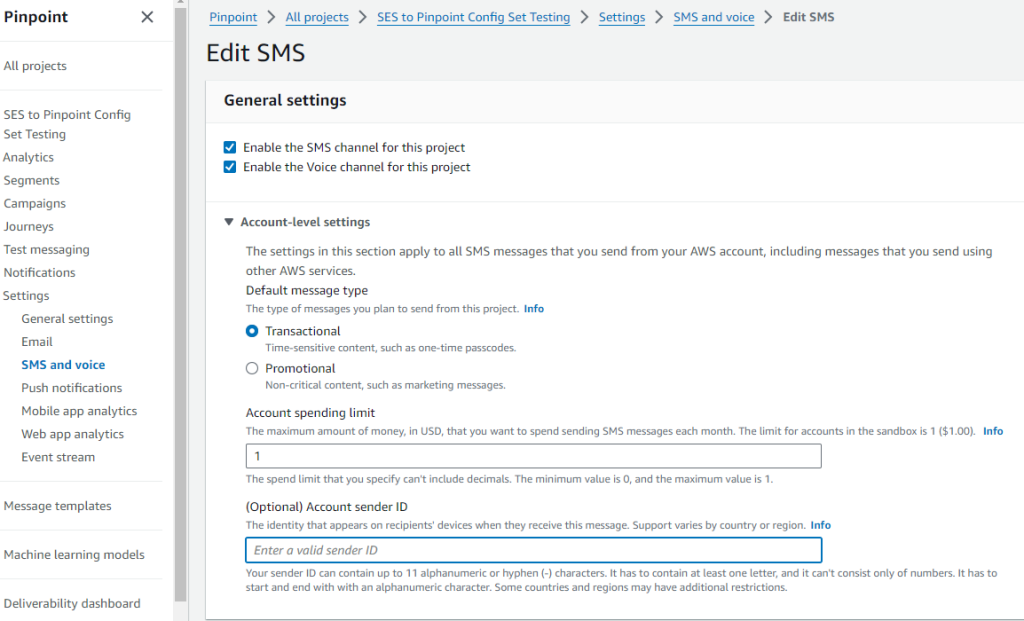Open All projects in sidebar
Viewport: 1024px width, 621px height.
[35, 66]
